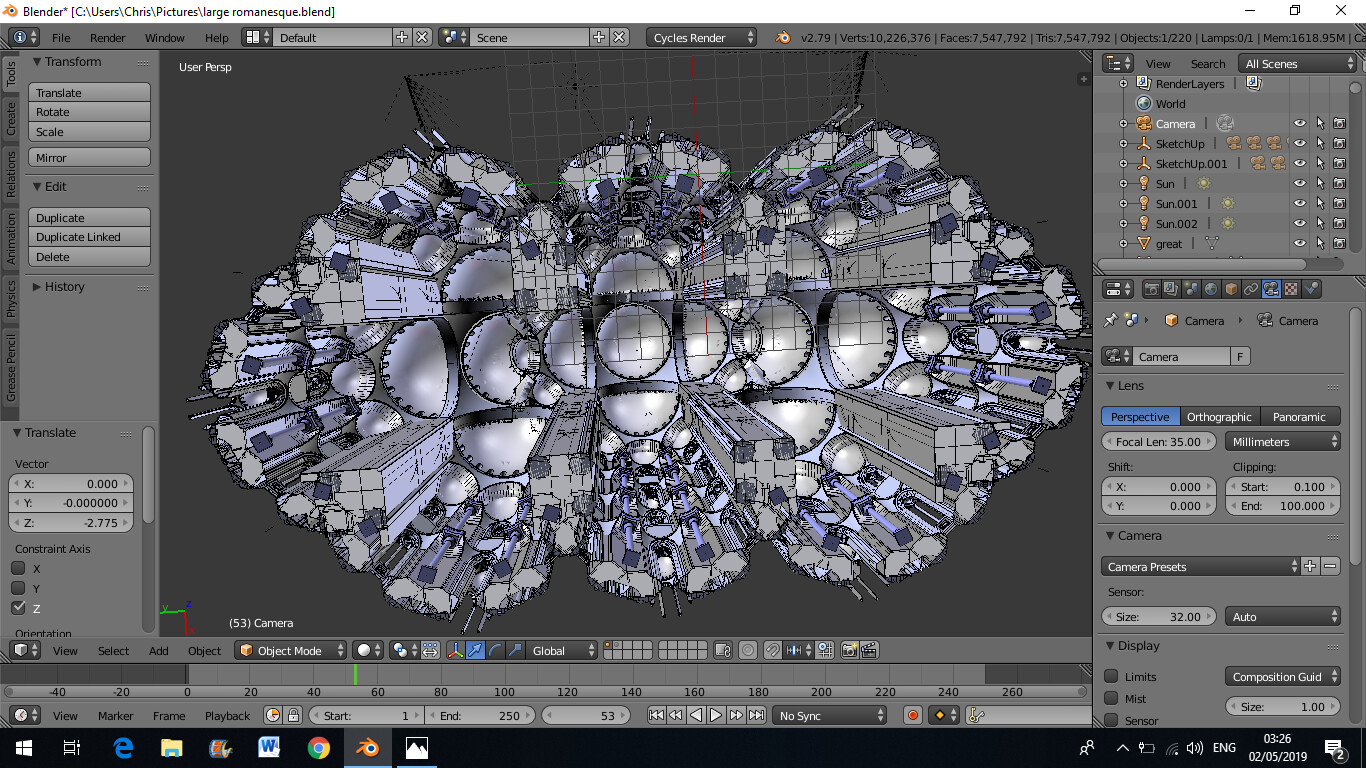
Task: Open the Help menu
Action: 217,38
